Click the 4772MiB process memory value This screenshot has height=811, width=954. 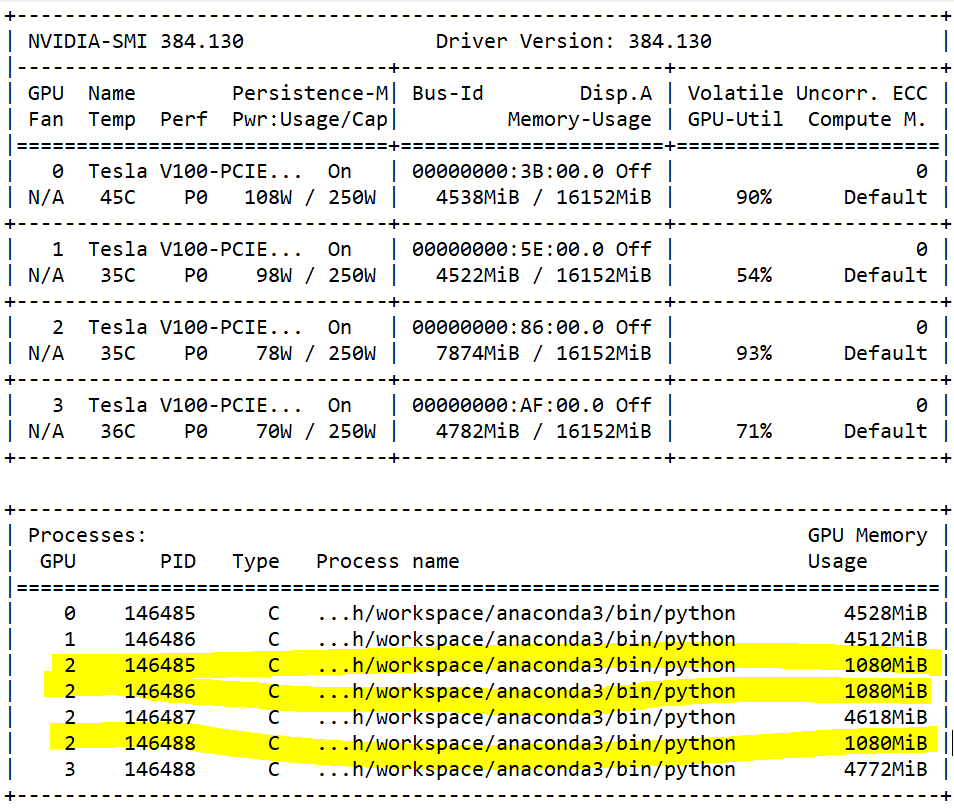pos(884,770)
